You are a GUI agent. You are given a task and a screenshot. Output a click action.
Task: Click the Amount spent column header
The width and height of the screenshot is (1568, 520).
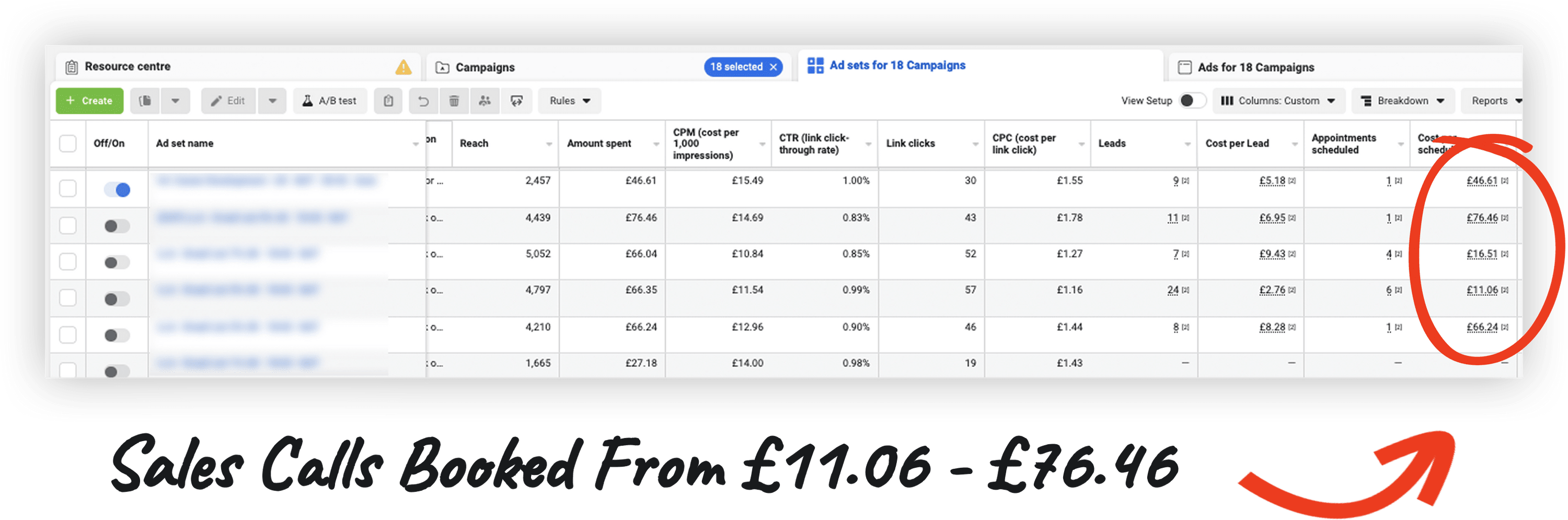pyautogui.click(x=599, y=144)
